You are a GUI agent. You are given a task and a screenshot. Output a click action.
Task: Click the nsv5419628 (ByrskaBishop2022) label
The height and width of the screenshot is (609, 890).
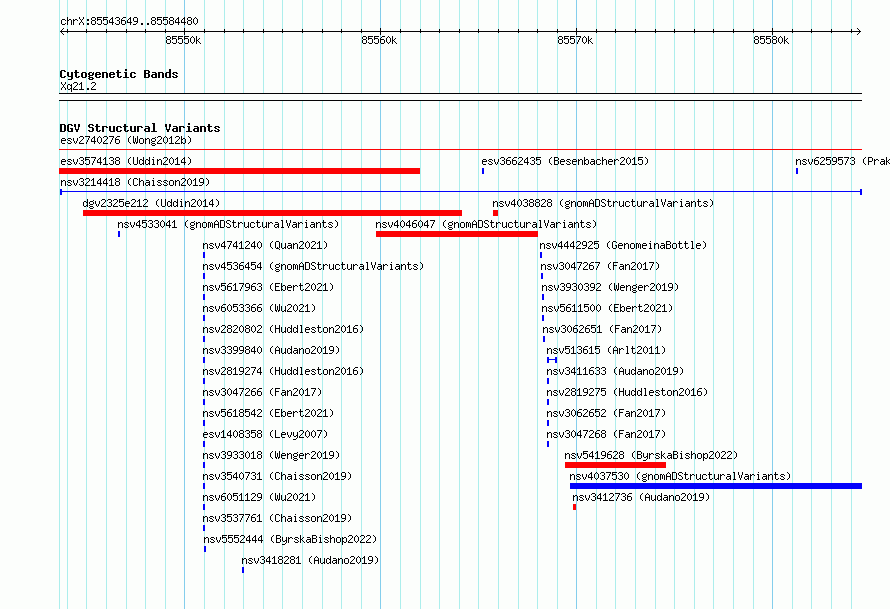[651, 455]
